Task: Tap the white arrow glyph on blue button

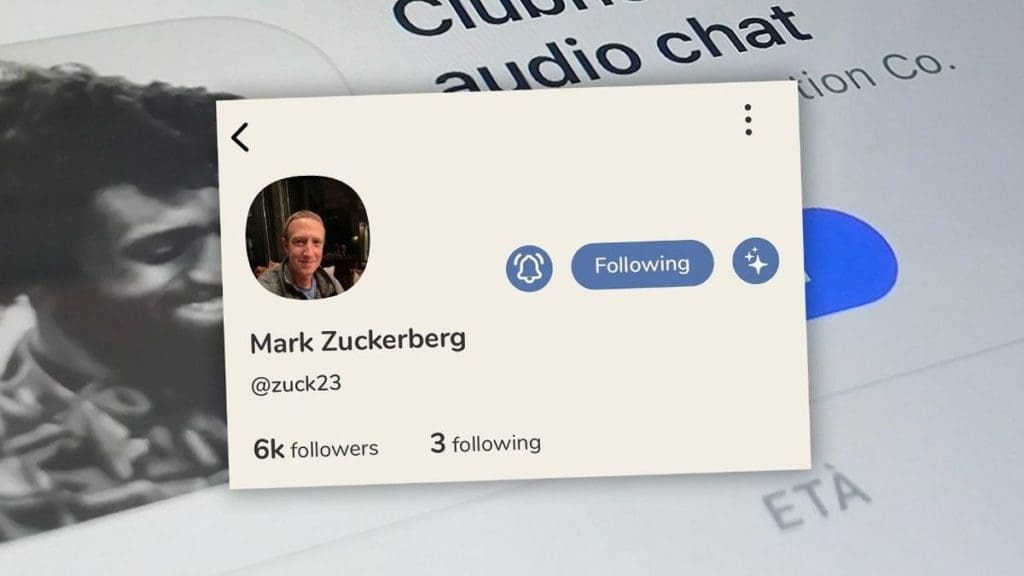Action: click(806, 278)
